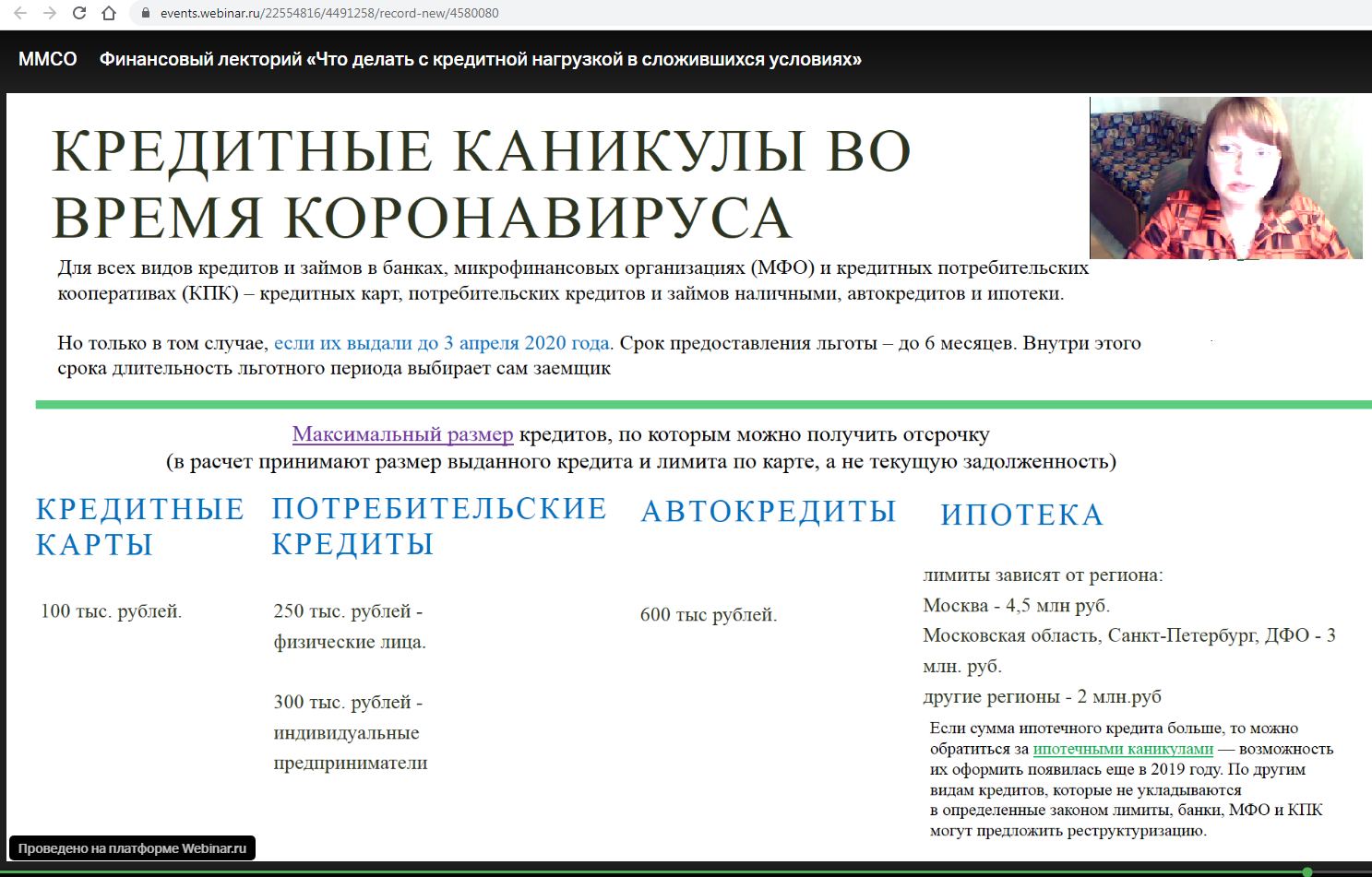
Task: Click the 100 тыс. рублей value
Action: tap(111, 611)
